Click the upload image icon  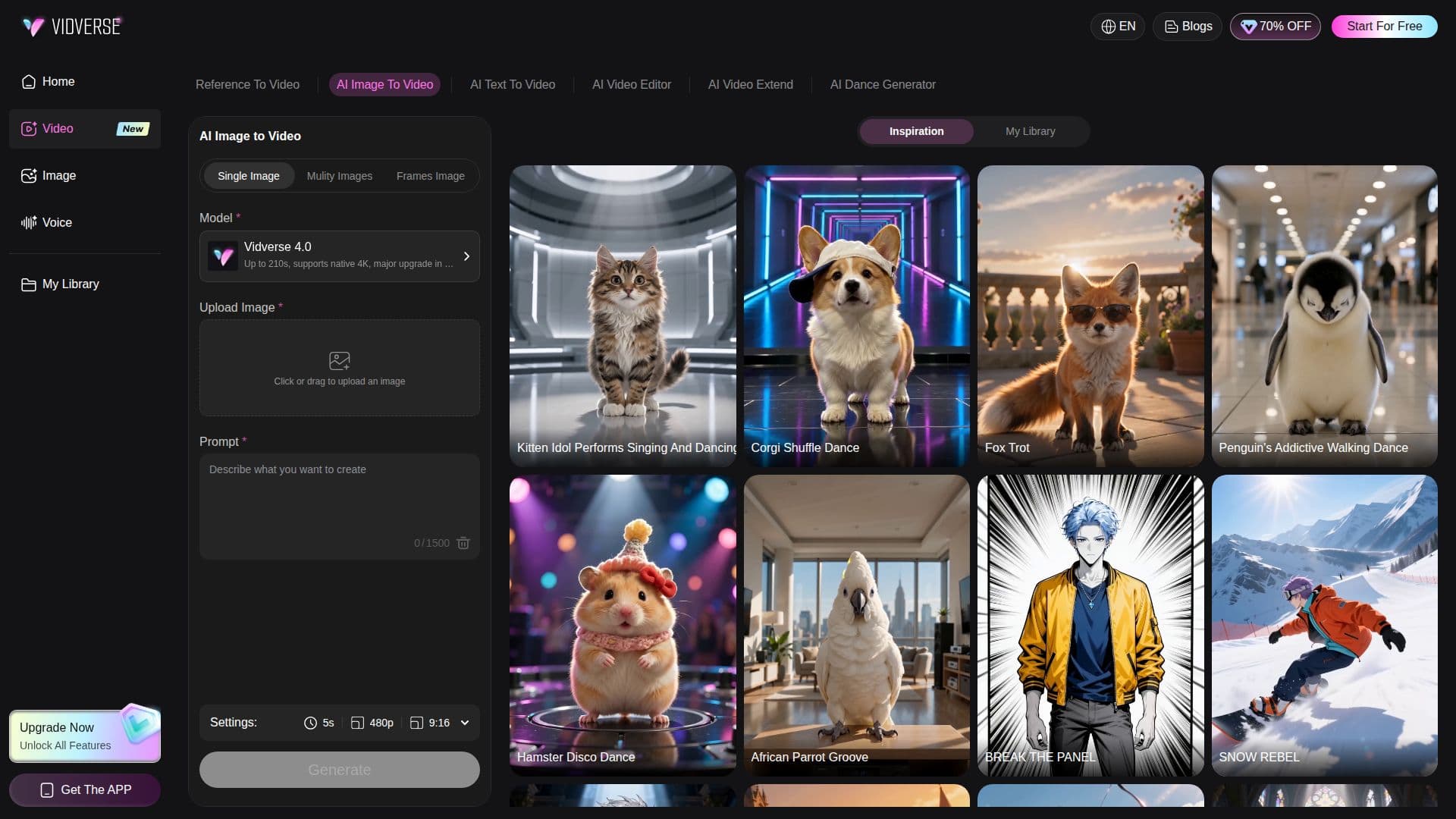pos(340,360)
